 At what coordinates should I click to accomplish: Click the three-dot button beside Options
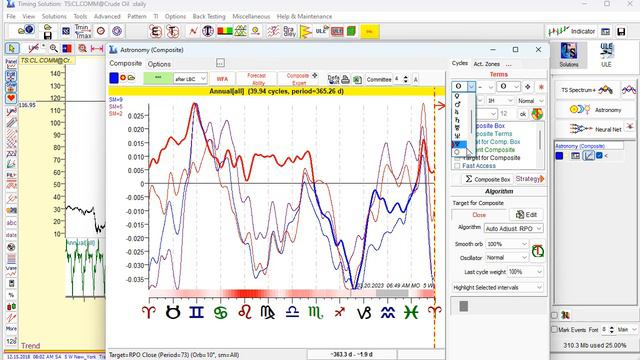pos(220,63)
